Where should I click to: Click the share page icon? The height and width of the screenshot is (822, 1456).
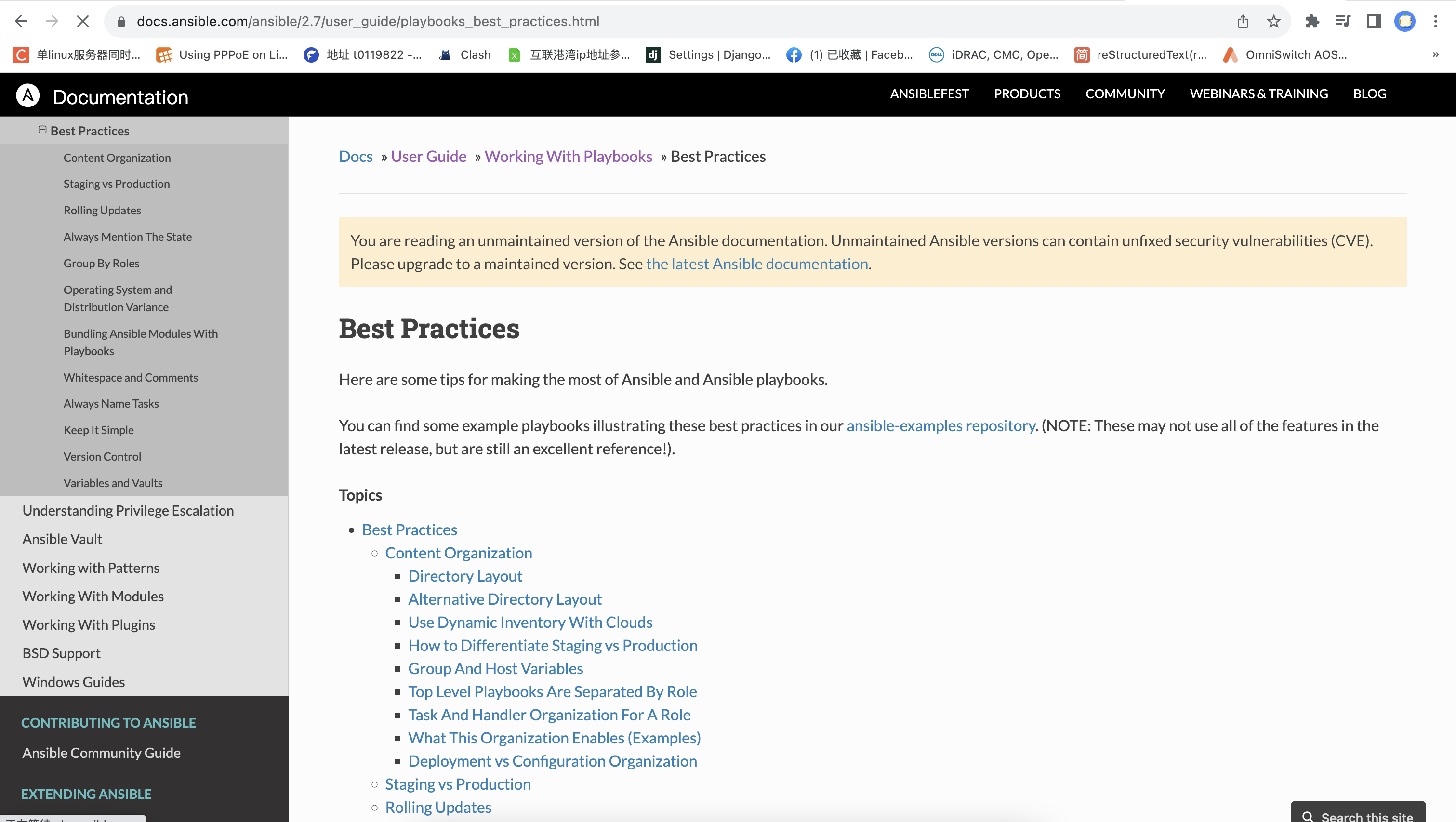pyautogui.click(x=1243, y=22)
